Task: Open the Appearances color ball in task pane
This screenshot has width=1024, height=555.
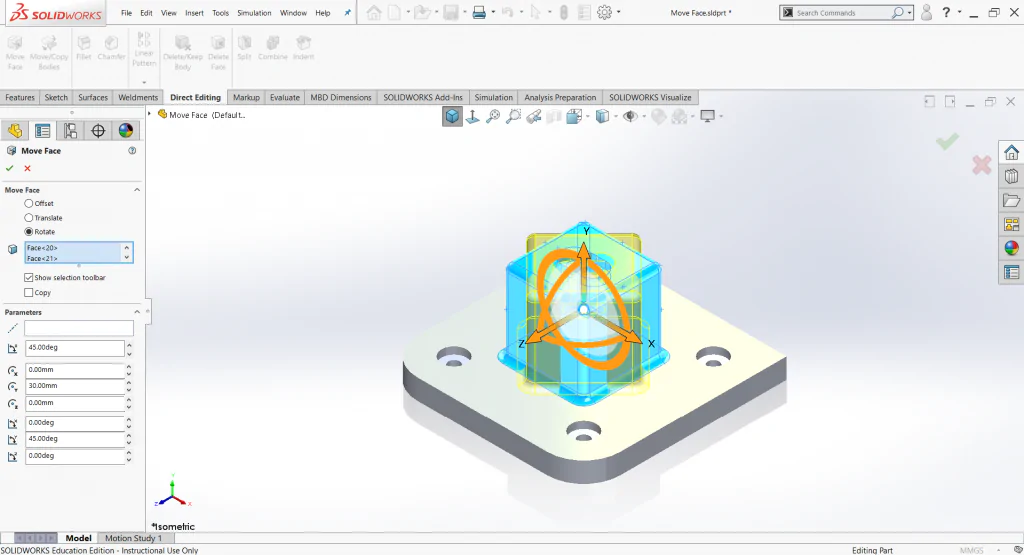Action: (1012, 248)
